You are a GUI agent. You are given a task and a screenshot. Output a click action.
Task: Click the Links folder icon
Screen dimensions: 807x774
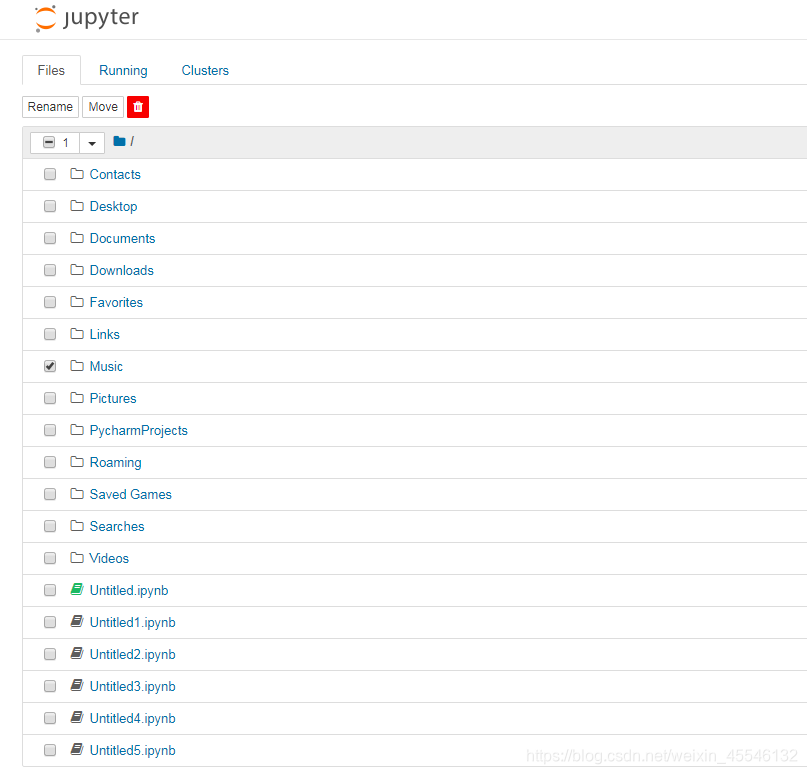[77, 334]
